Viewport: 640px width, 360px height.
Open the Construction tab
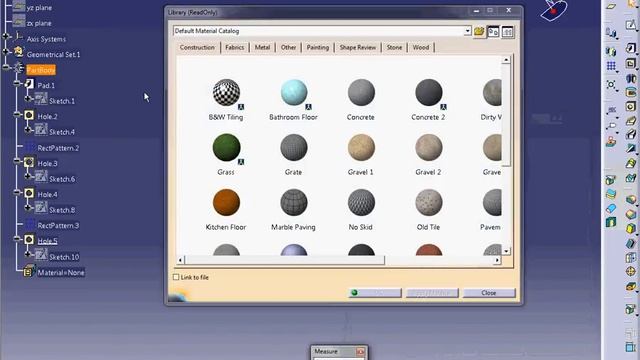pyautogui.click(x=197, y=47)
